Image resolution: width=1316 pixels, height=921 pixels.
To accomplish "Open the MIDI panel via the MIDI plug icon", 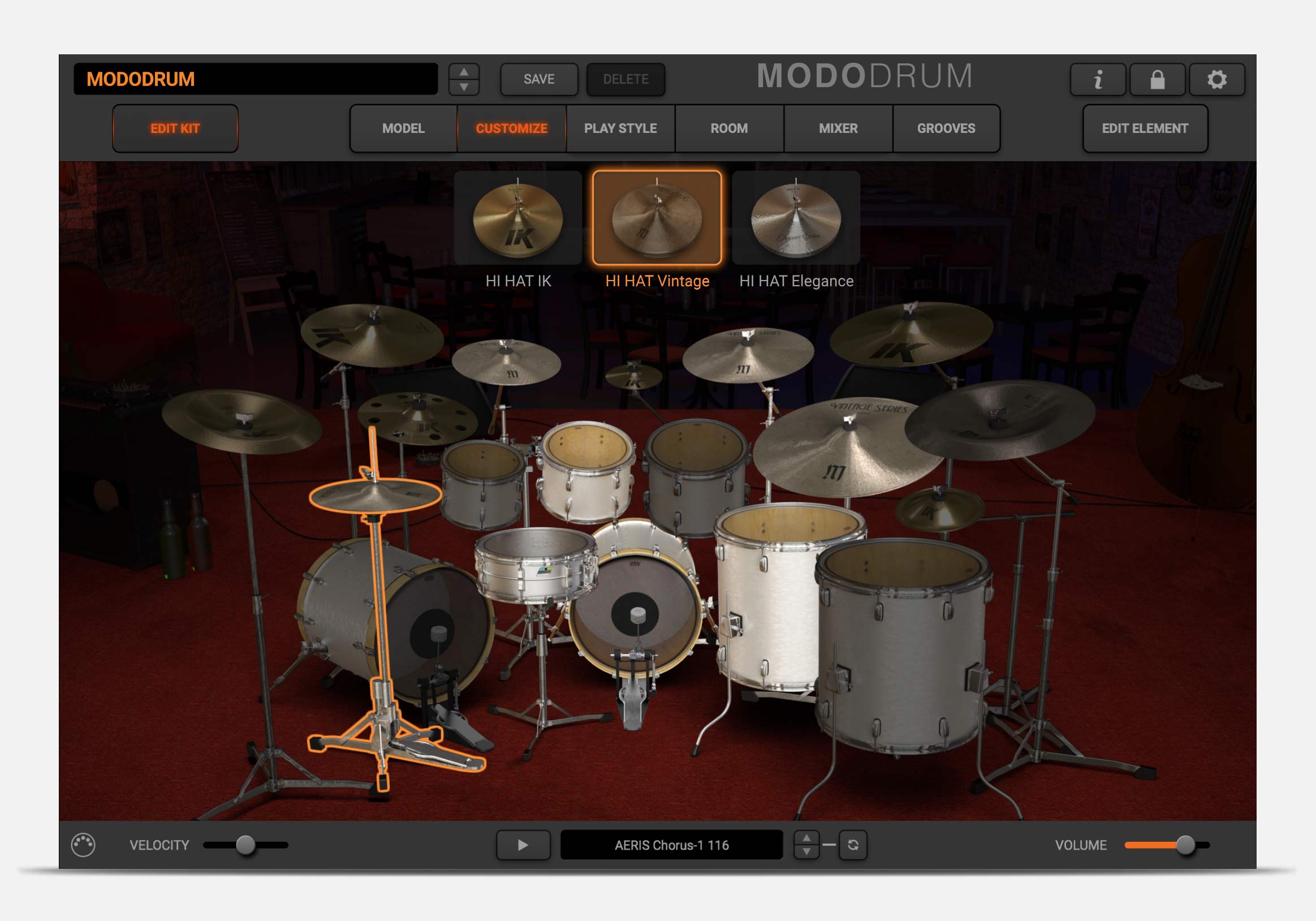I will [x=84, y=844].
